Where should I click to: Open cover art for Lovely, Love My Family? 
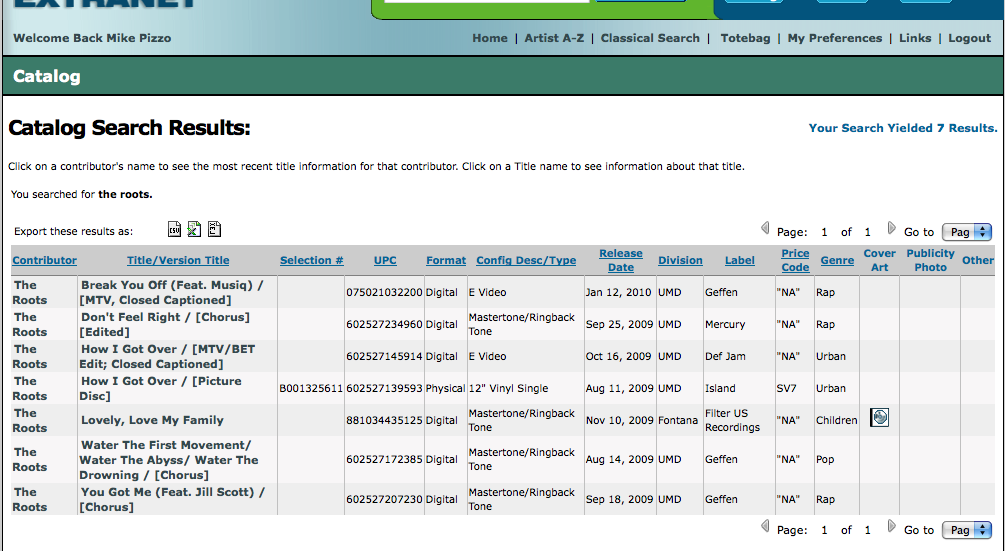(879, 418)
